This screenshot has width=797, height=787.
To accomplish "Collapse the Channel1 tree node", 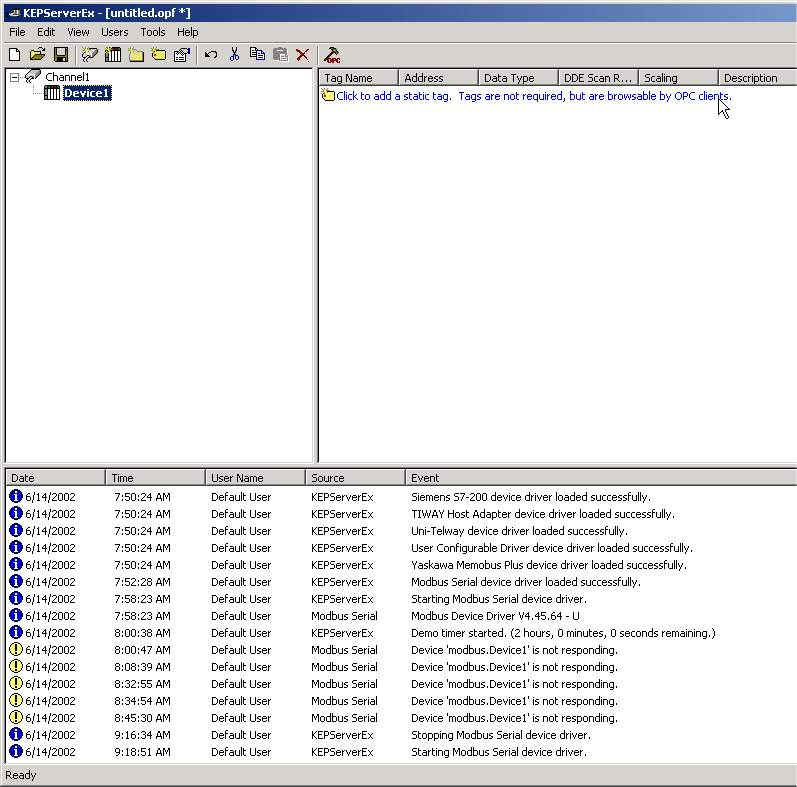I will (15, 78).
